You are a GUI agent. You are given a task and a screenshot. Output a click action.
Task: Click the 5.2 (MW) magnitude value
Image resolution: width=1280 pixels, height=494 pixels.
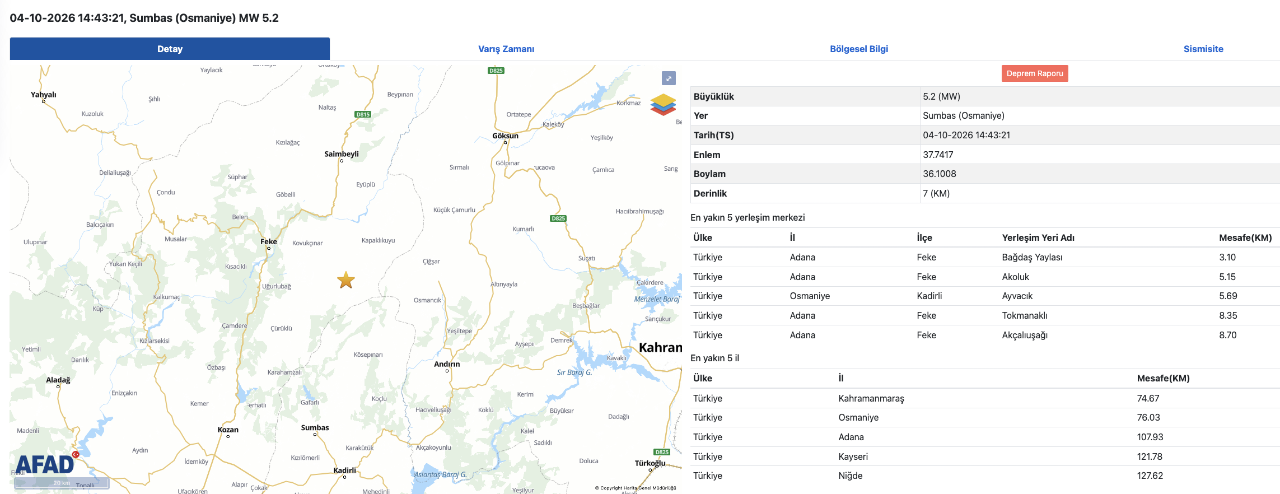pyautogui.click(x=941, y=97)
